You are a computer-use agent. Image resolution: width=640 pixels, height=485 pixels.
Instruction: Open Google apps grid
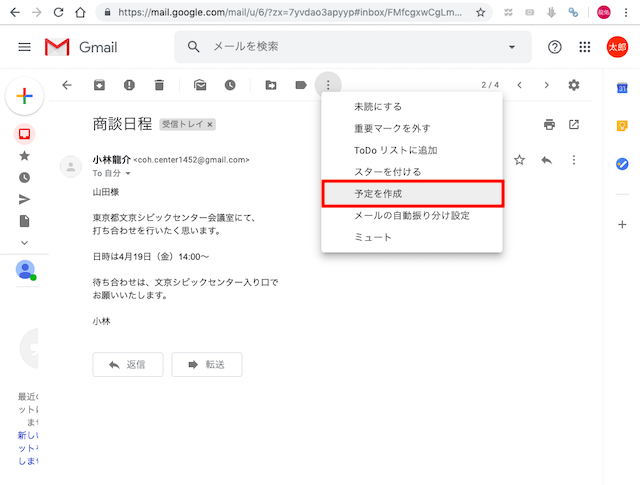point(585,47)
